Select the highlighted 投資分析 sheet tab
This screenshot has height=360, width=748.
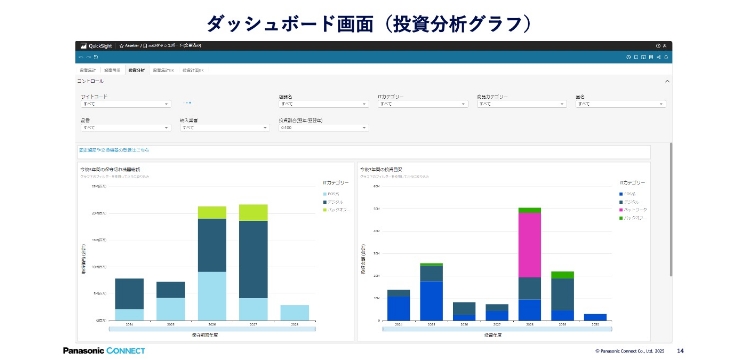[136, 70]
